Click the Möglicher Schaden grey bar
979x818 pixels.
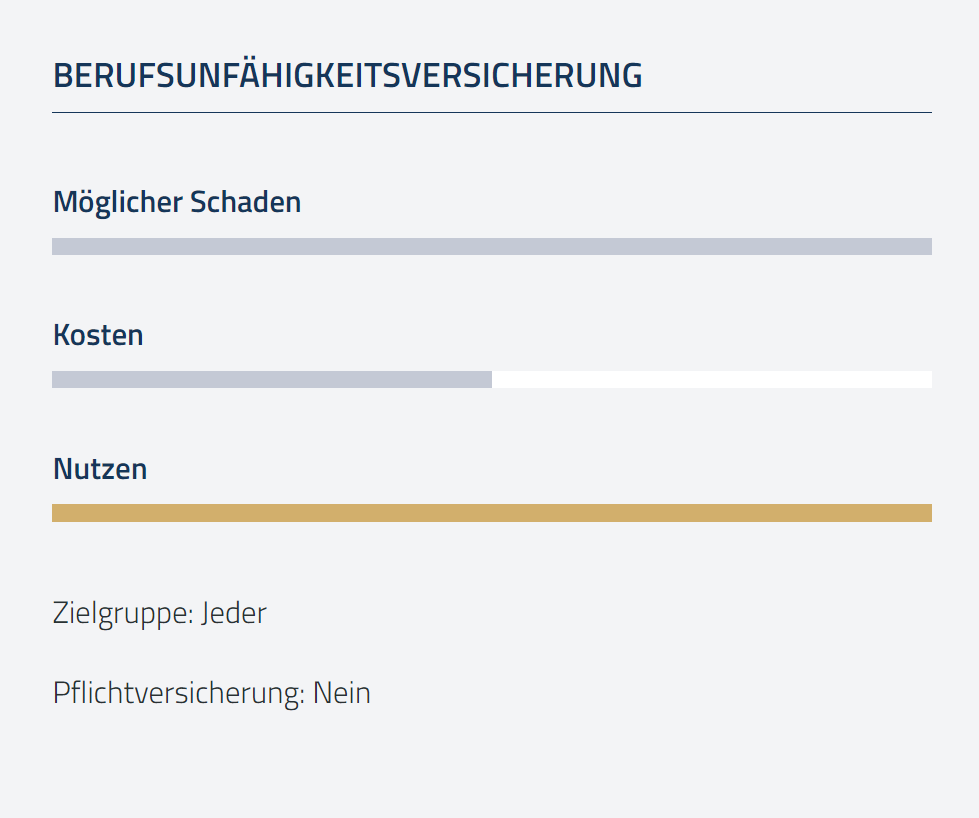click(x=492, y=247)
